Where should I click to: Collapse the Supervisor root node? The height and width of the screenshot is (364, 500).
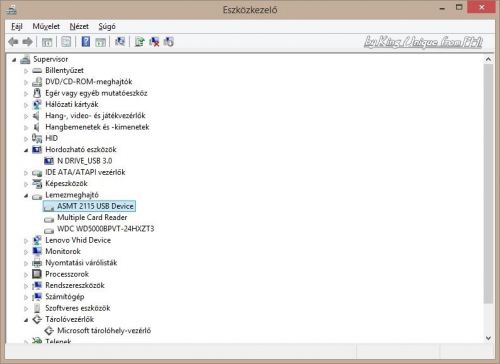[14, 60]
